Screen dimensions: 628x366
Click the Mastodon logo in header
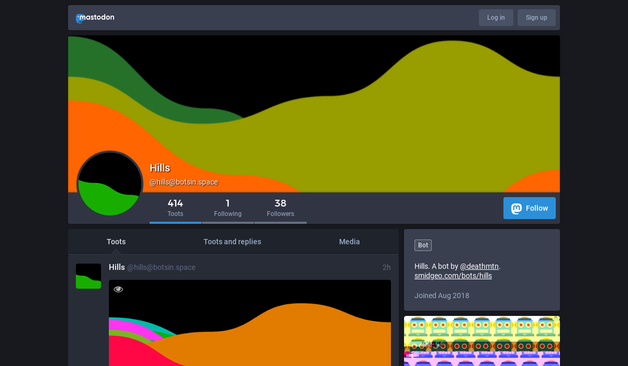(x=95, y=18)
